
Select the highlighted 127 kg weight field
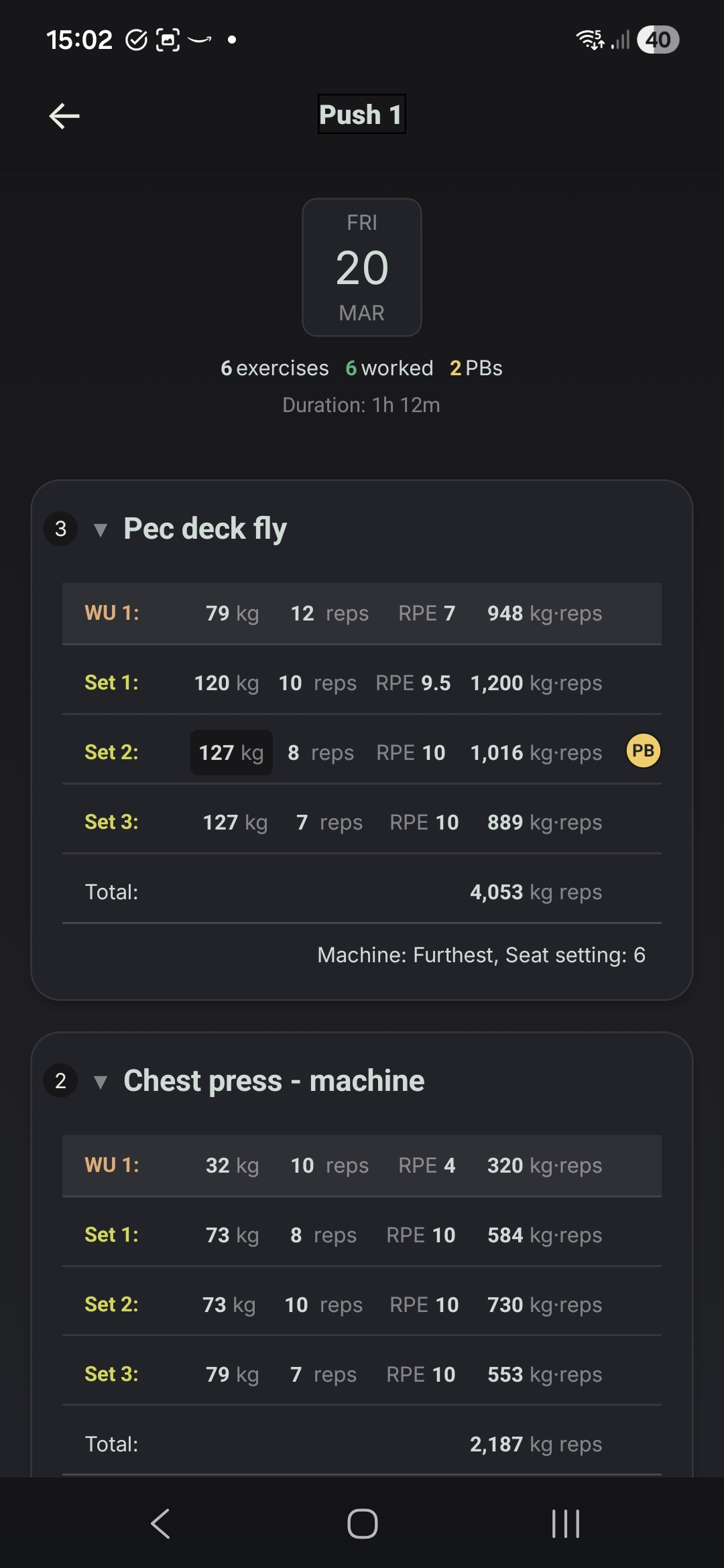point(231,752)
